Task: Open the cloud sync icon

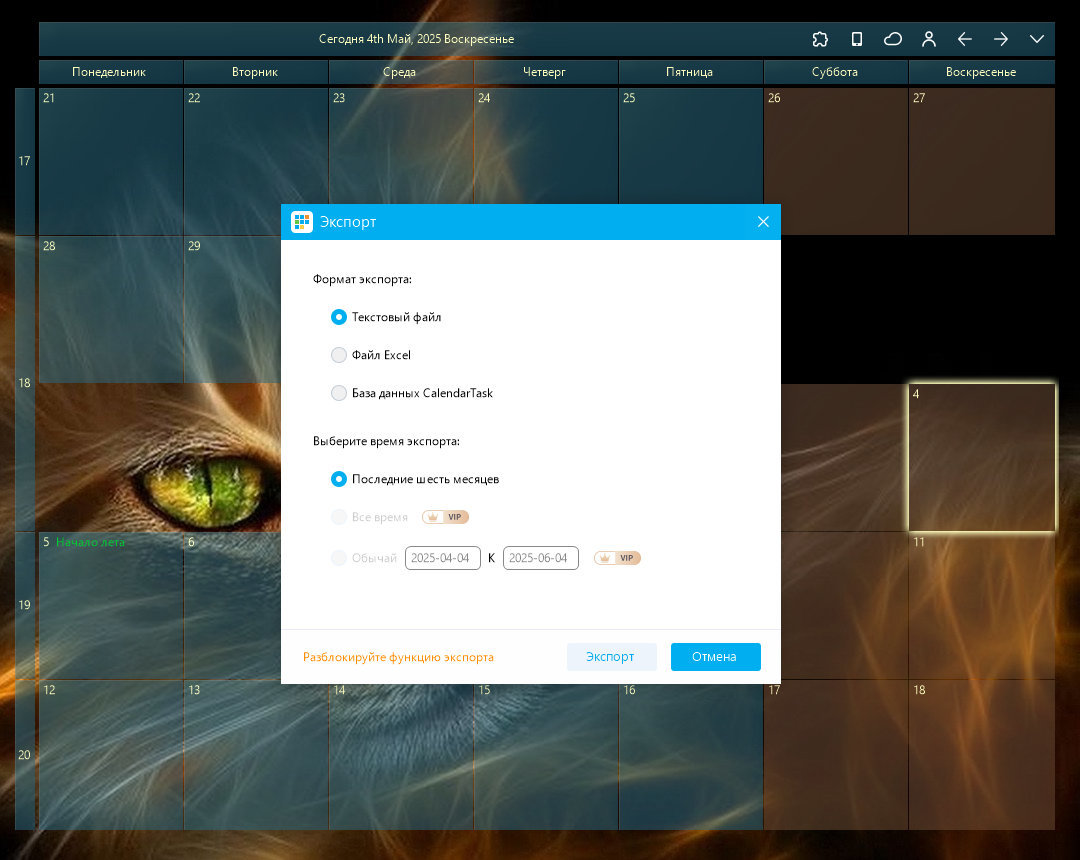Action: click(x=893, y=39)
